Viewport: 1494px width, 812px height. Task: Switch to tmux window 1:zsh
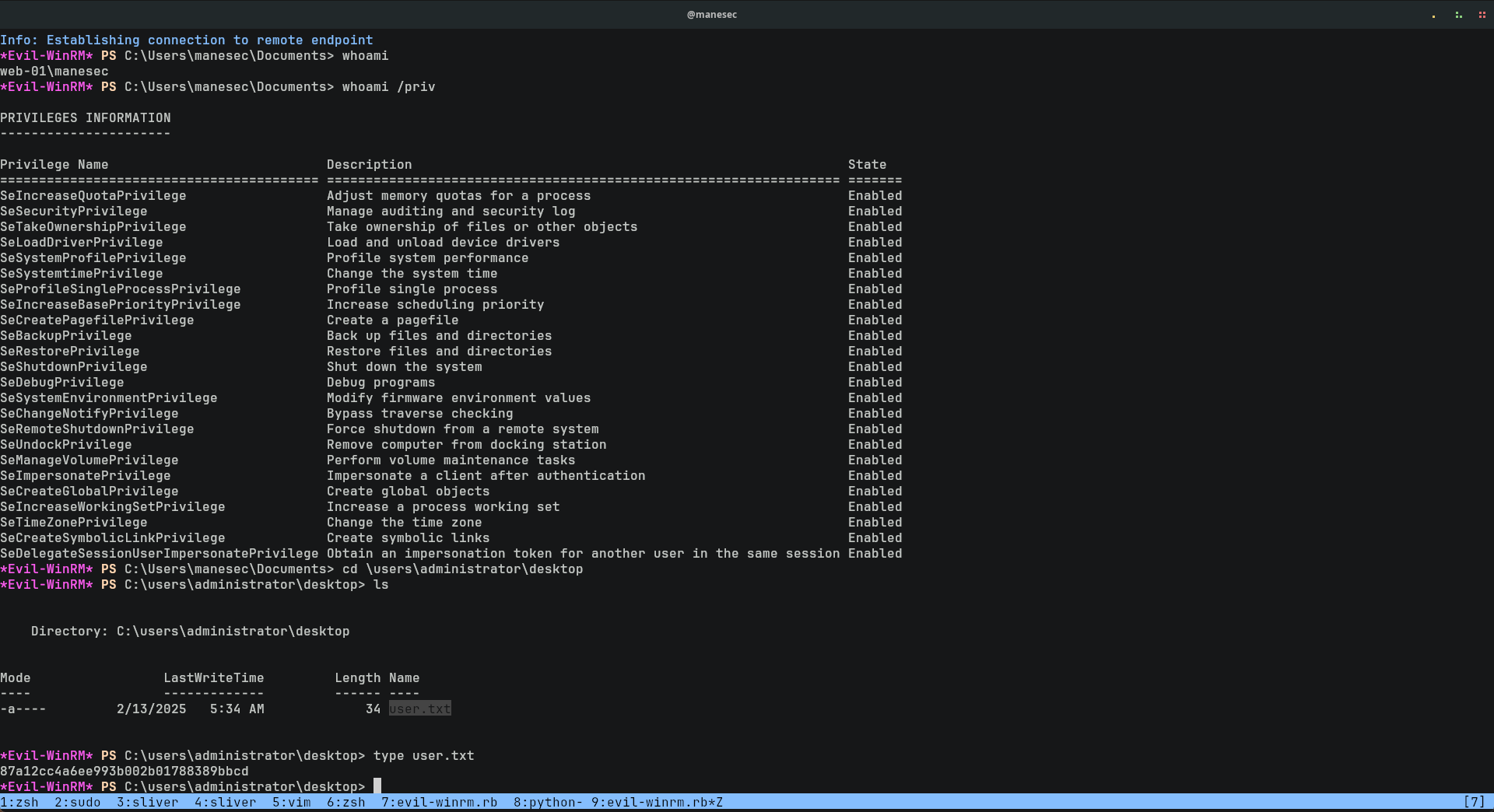pyautogui.click(x=19, y=802)
